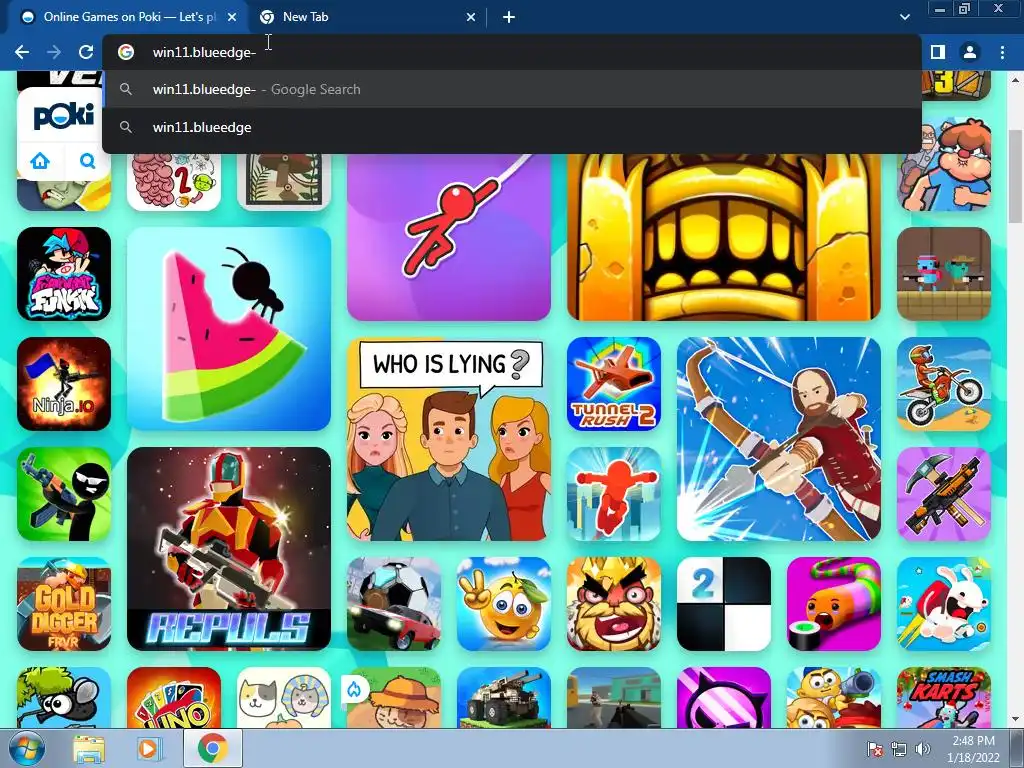Close the New Tab tab
Image resolution: width=1024 pixels, height=768 pixels.
pos(471,17)
